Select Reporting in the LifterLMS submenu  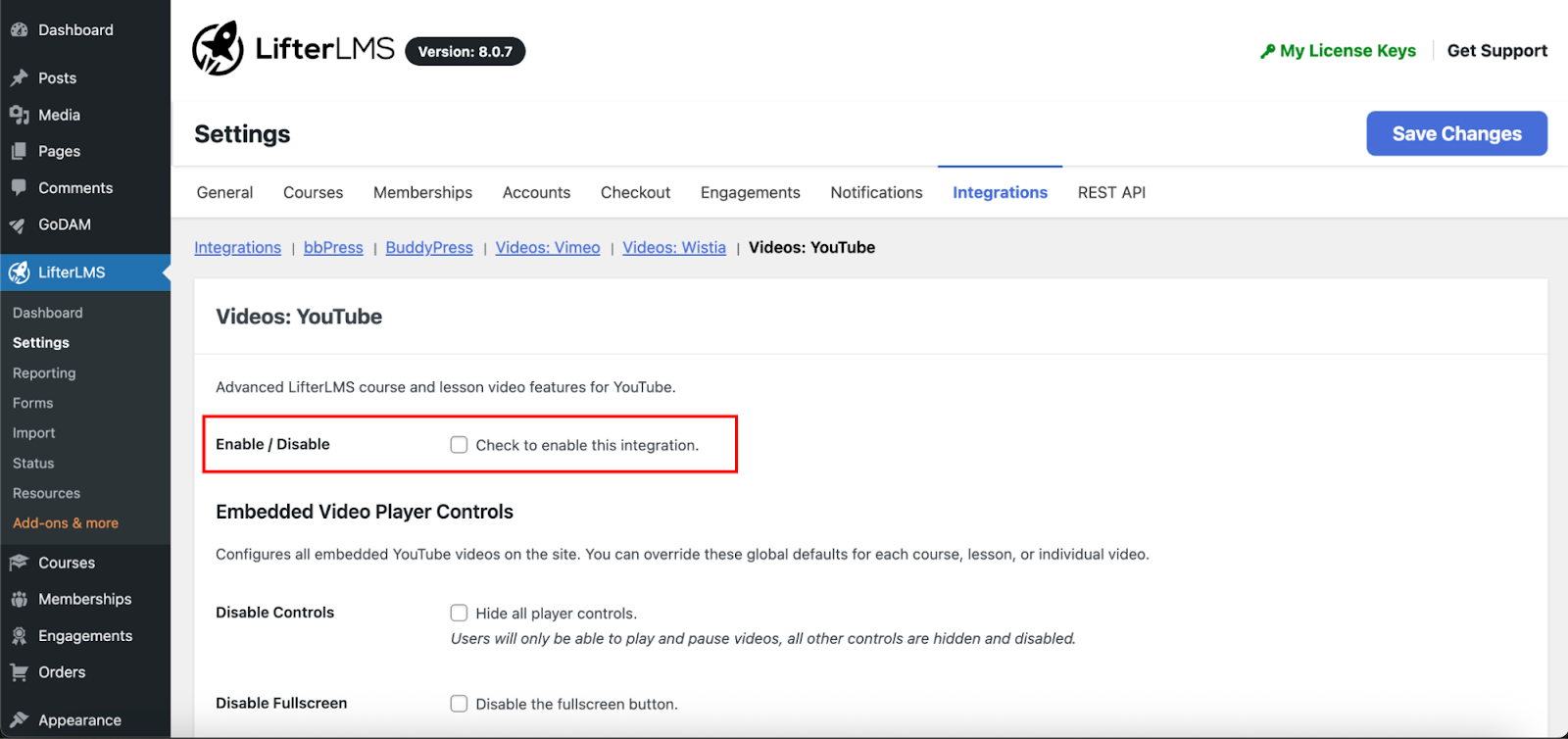click(x=44, y=373)
